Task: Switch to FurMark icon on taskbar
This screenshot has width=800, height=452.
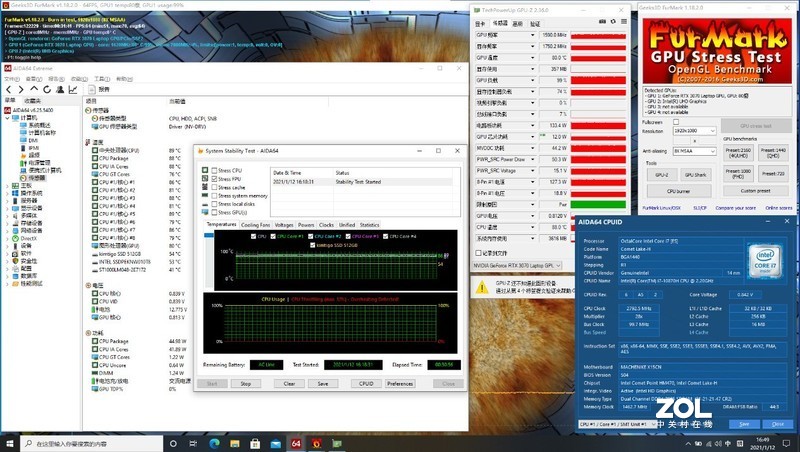Action: click(x=316, y=443)
